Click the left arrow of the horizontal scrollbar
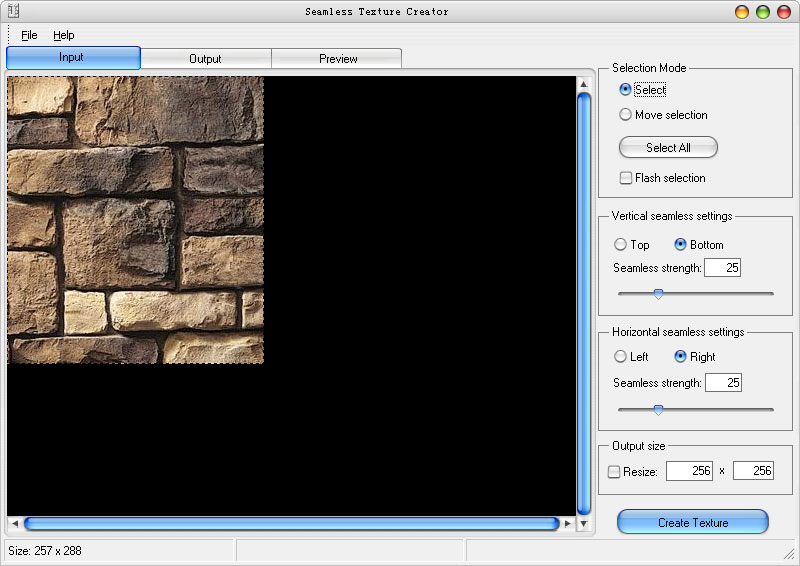This screenshot has width=800, height=566. click(x=14, y=523)
